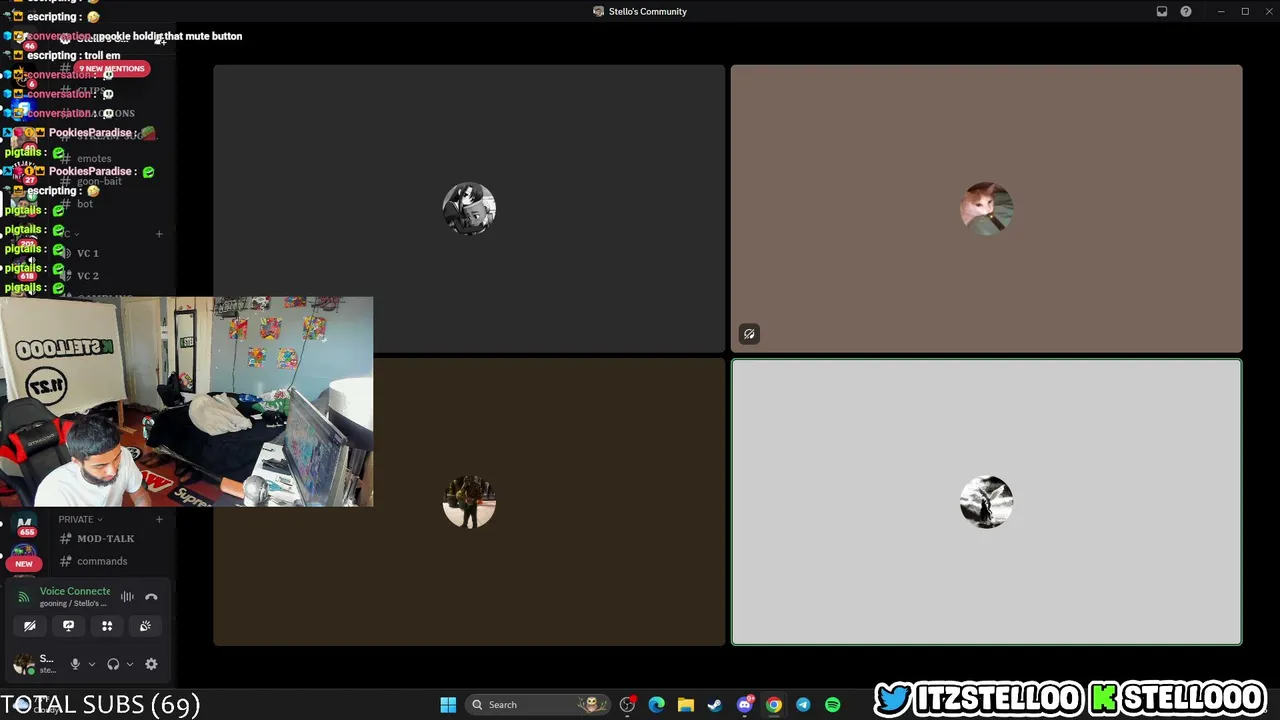This screenshot has height=720, width=1280.
Task: Open server with 655 badge
Action: [x=25, y=525]
